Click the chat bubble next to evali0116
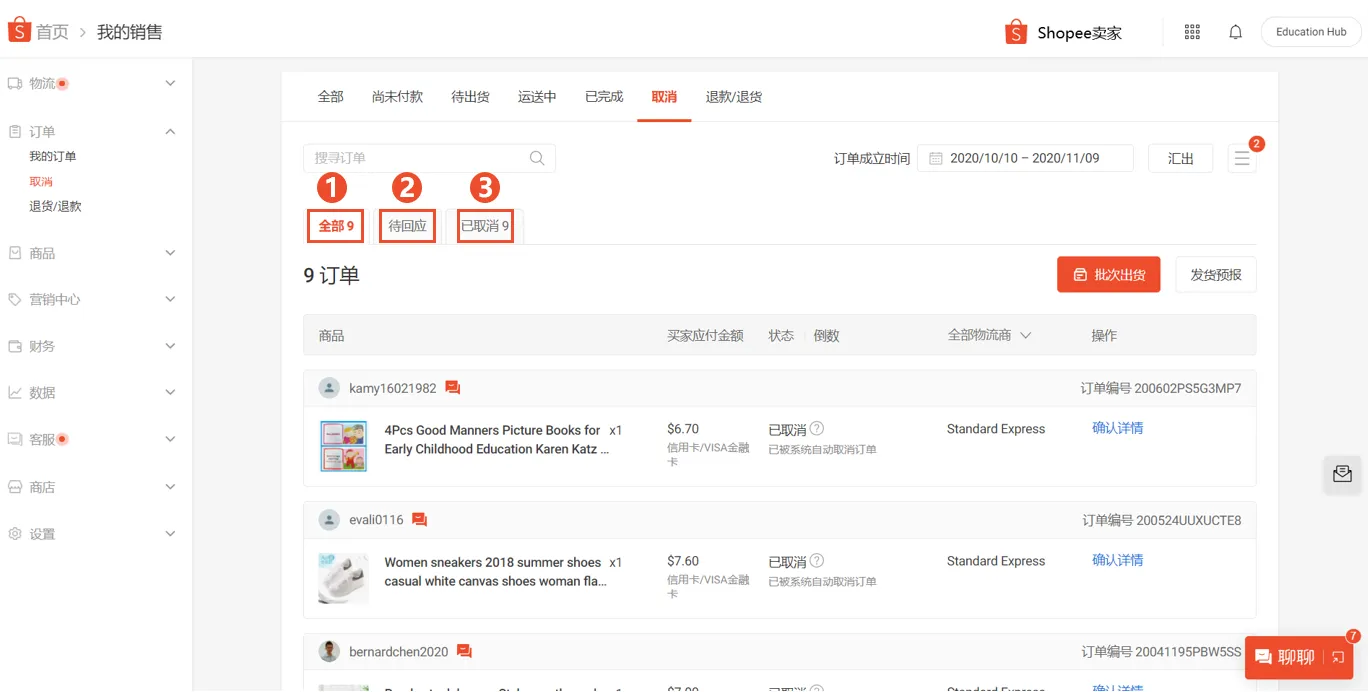 419,519
